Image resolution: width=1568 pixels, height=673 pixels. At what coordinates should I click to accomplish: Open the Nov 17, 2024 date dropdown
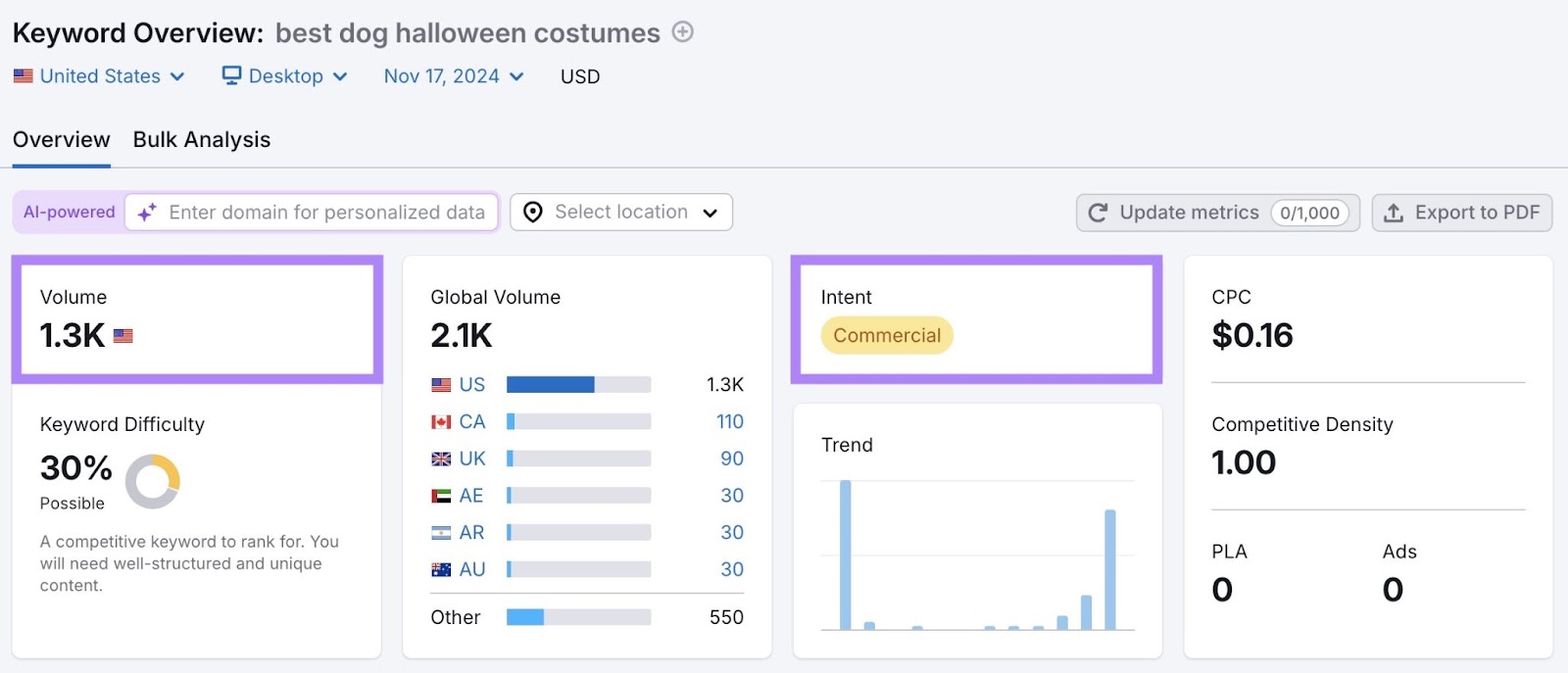[x=454, y=76]
